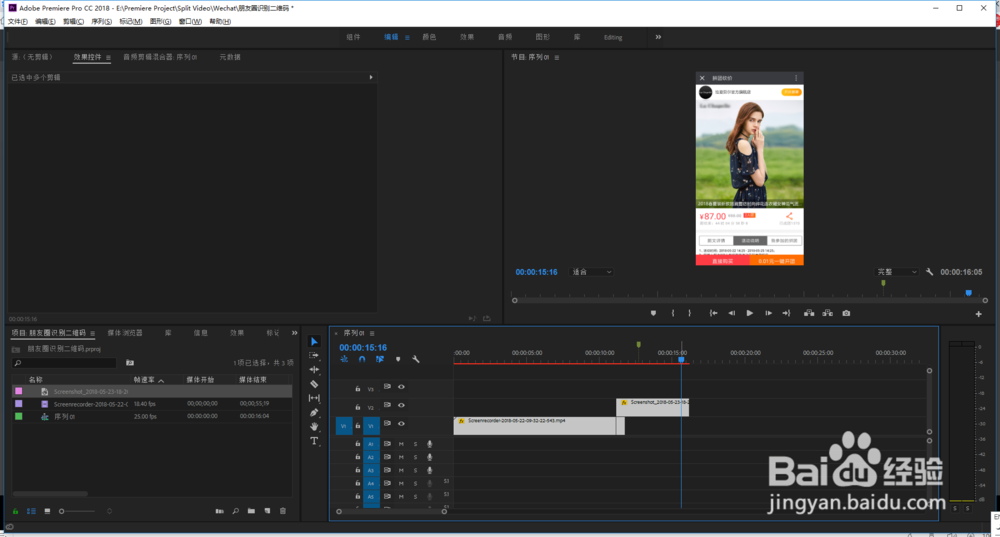Toggle project read-only lock icon
Screen dimensions: 1000x537
tap(15, 511)
